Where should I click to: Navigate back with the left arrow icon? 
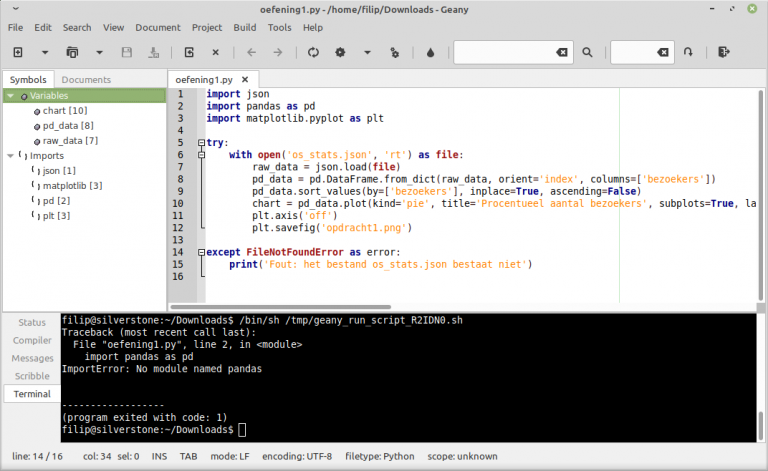click(251, 52)
